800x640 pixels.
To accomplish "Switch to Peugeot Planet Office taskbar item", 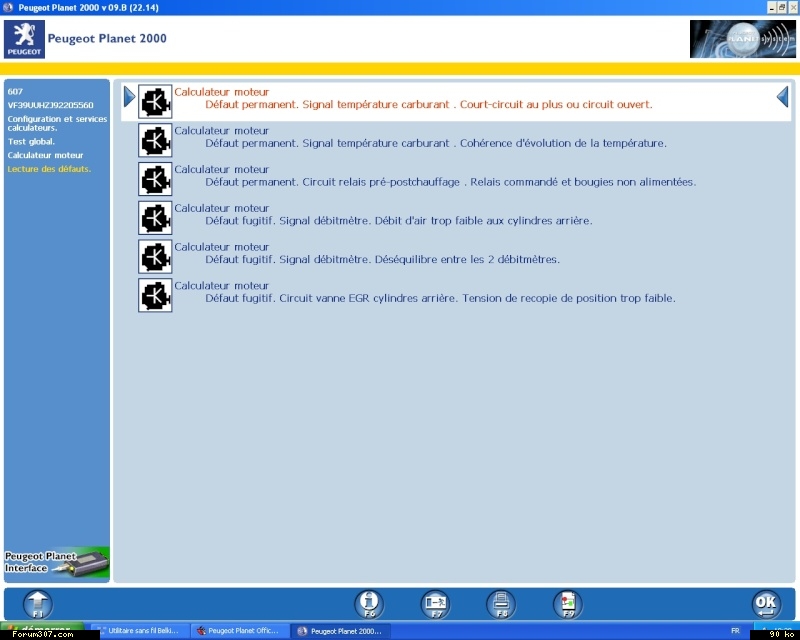I will [238, 631].
